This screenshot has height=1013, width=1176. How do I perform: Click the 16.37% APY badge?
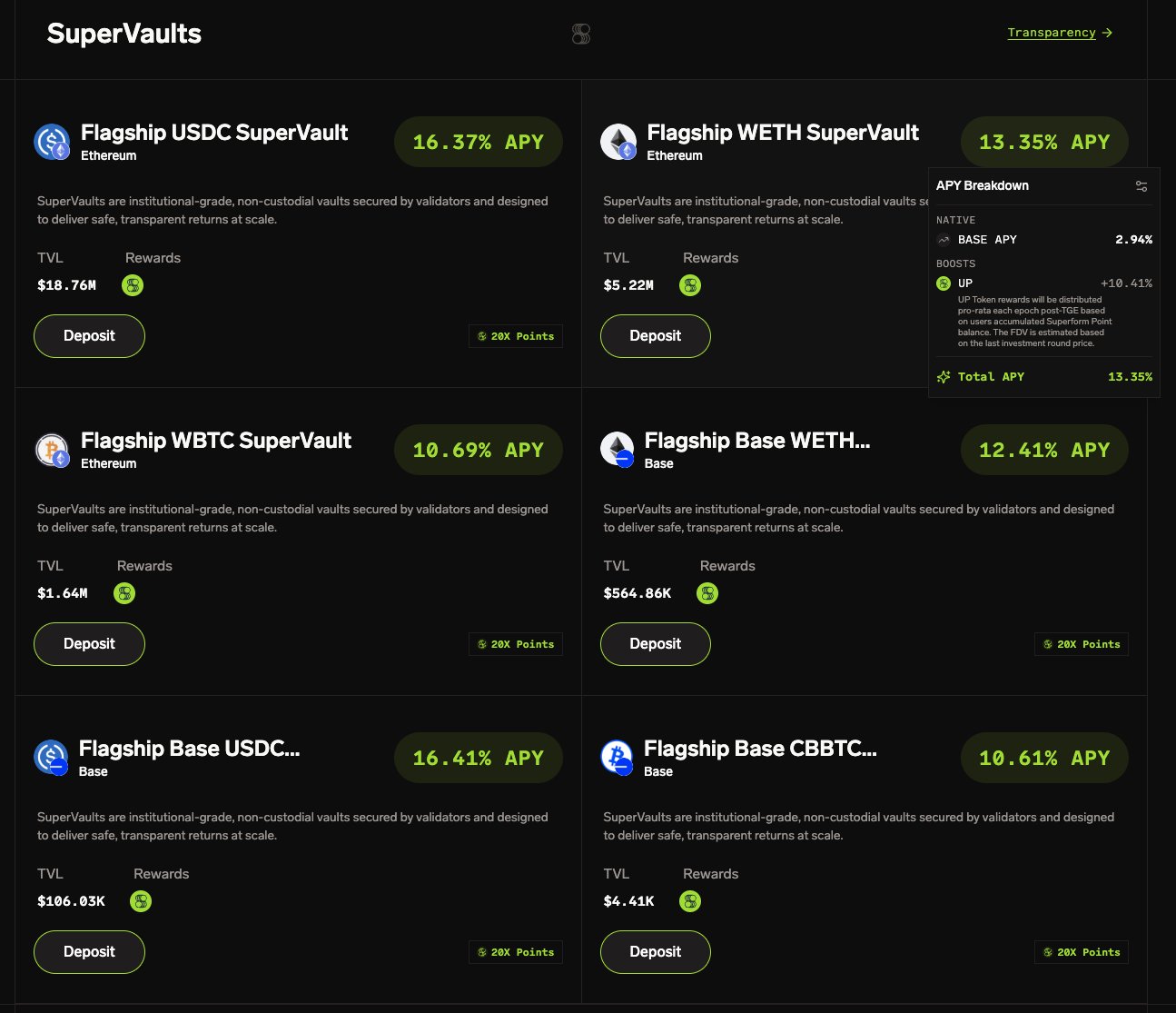pyautogui.click(x=478, y=143)
